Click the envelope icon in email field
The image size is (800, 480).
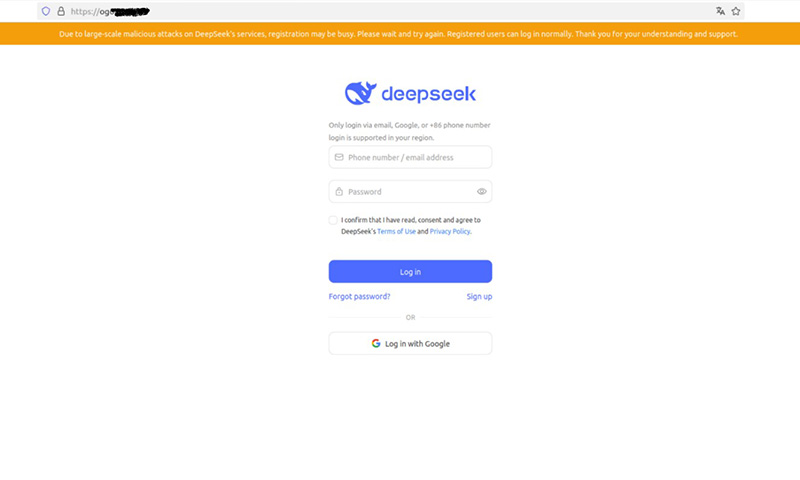[x=339, y=157]
